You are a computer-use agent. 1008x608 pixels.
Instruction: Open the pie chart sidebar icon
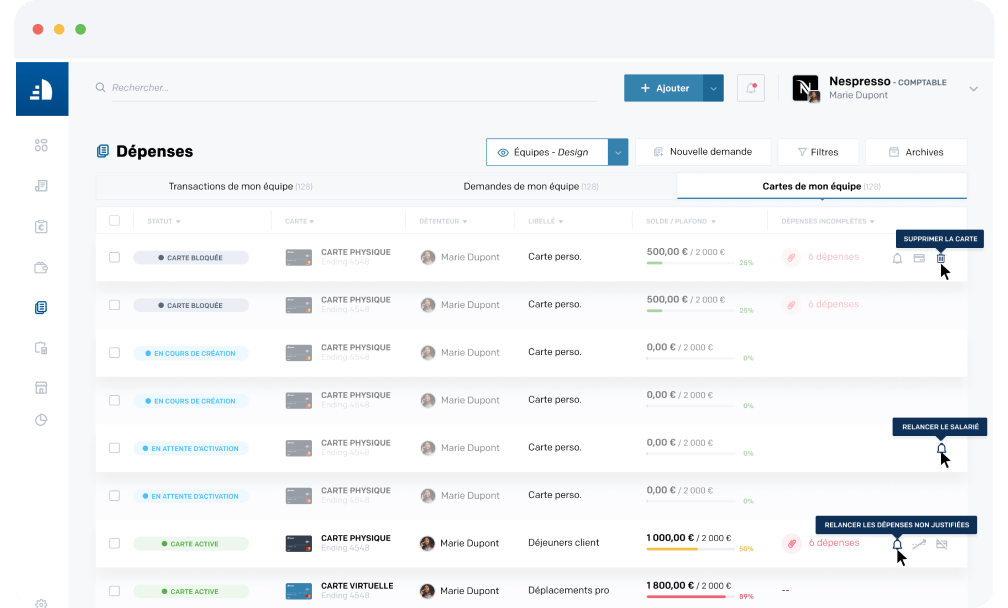tap(41, 420)
